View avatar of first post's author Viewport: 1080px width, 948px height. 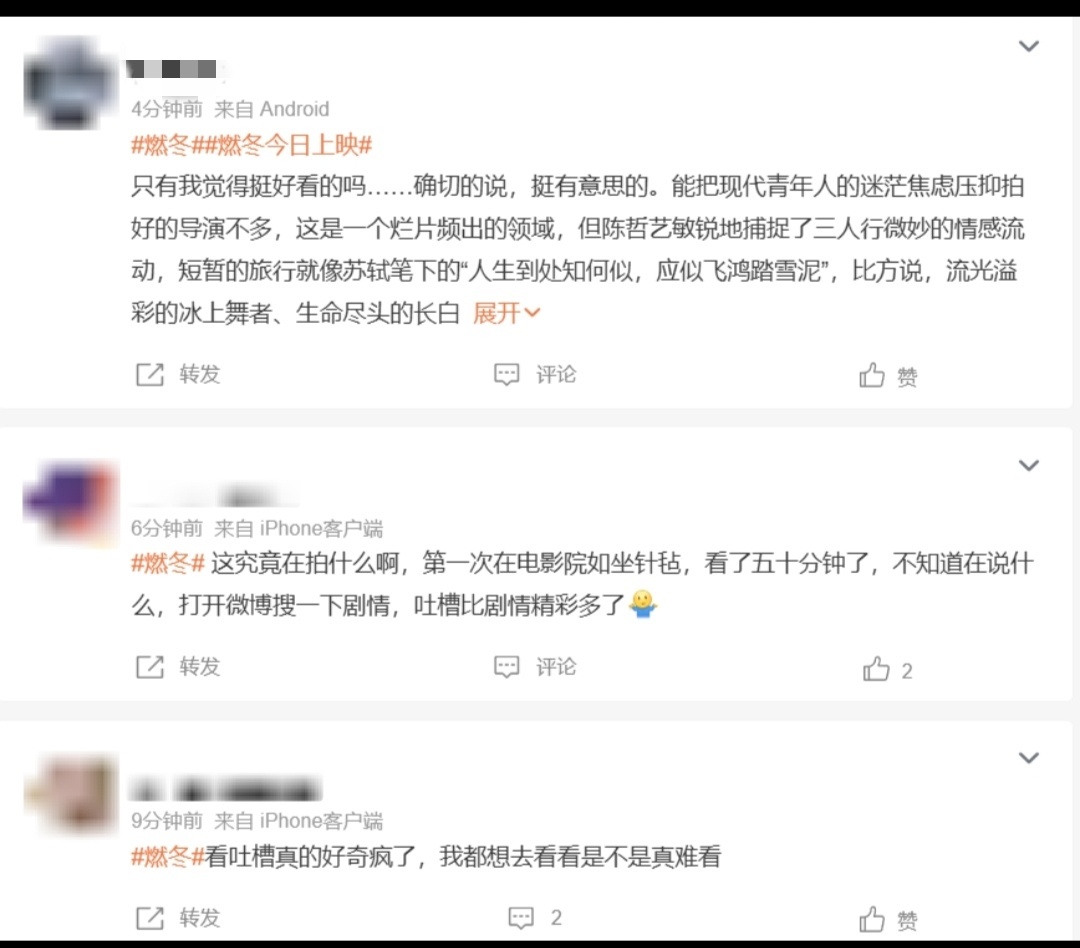69,83
